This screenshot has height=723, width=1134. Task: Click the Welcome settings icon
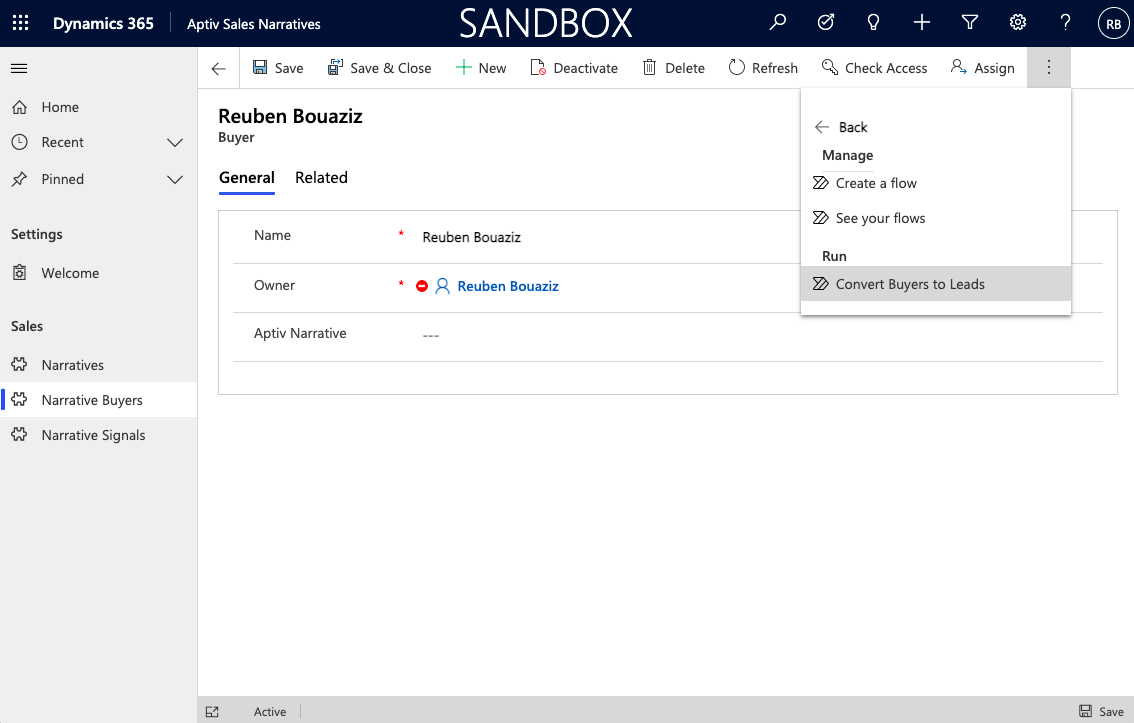point(20,273)
